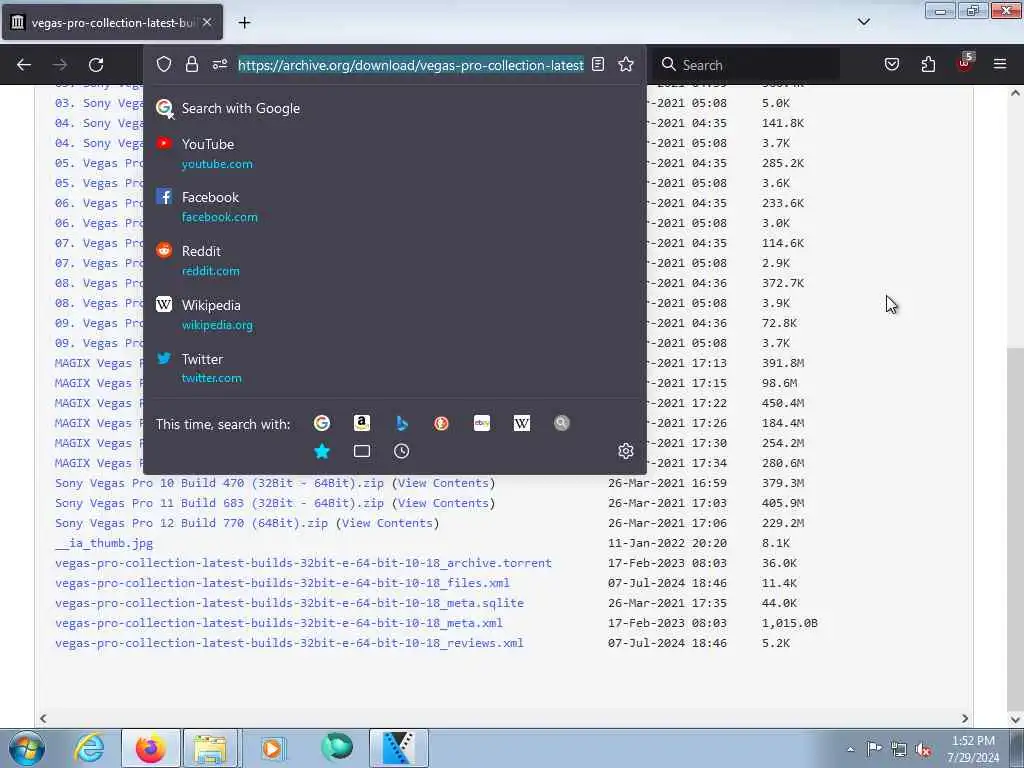The image size is (1024, 768).
Task: Click the horizontal scrollbar right arrow
Action: pyautogui.click(x=965, y=718)
